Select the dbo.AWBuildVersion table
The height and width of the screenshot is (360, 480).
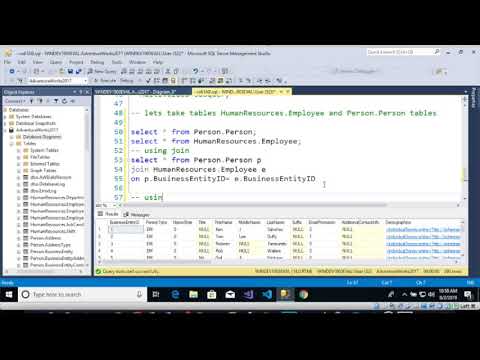click(51, 177)
